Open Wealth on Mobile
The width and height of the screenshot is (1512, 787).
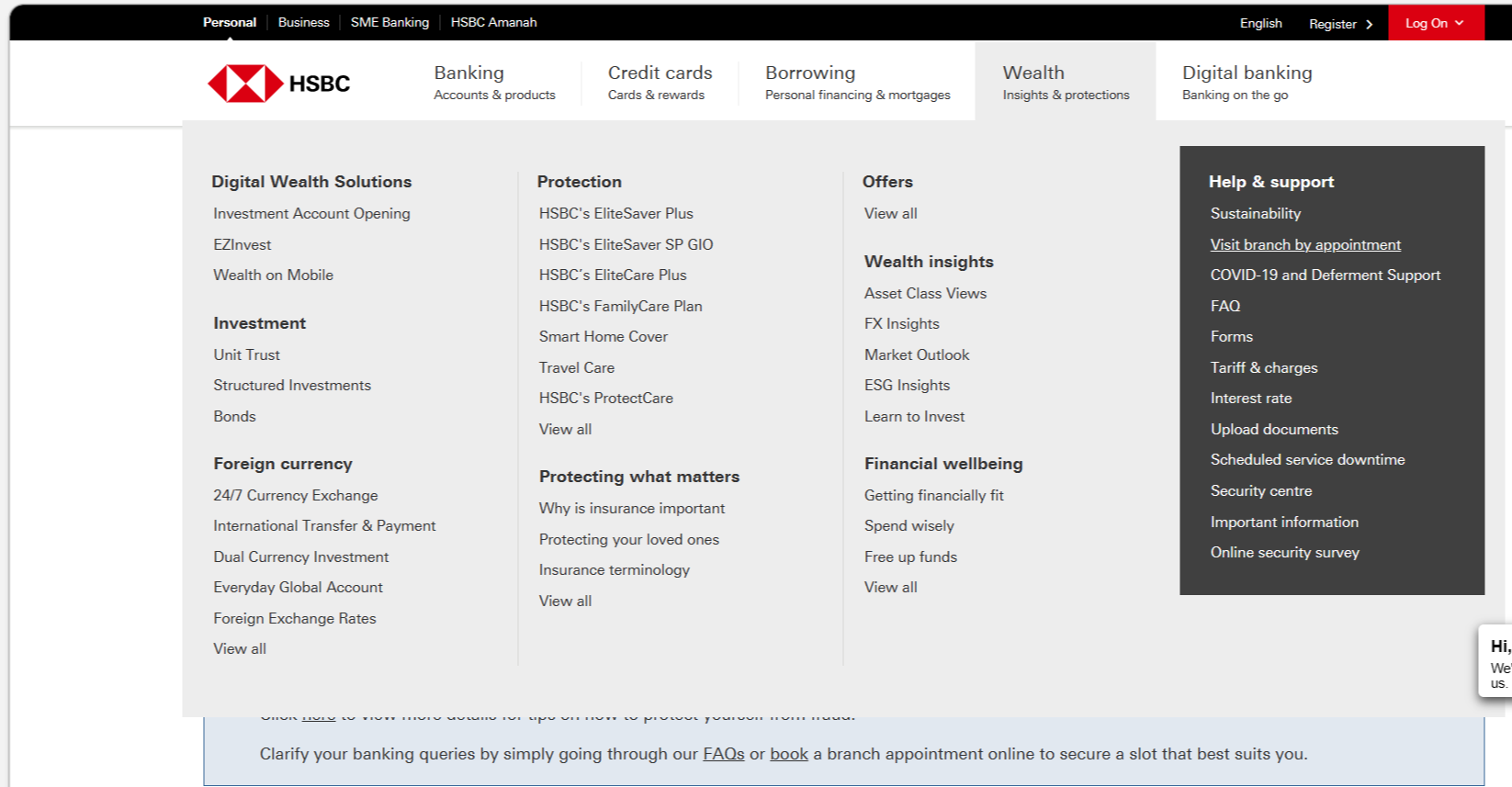(x=273, y=275)
